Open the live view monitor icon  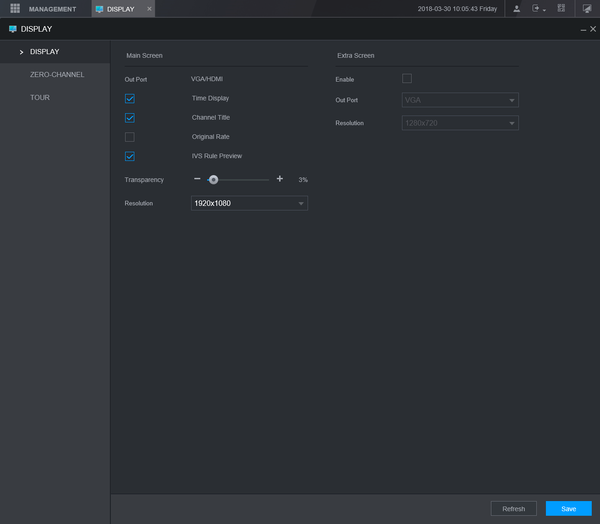click(x=587, y=9)
